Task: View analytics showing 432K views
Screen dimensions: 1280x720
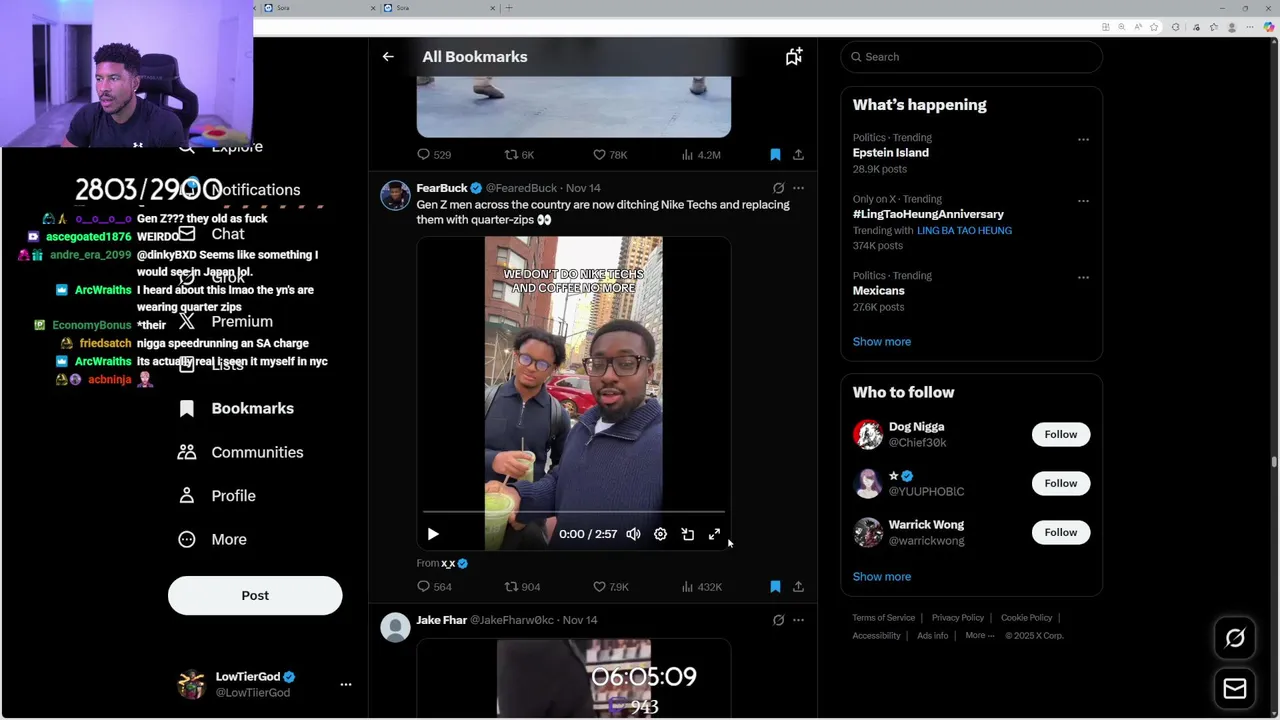Action: 701,587
